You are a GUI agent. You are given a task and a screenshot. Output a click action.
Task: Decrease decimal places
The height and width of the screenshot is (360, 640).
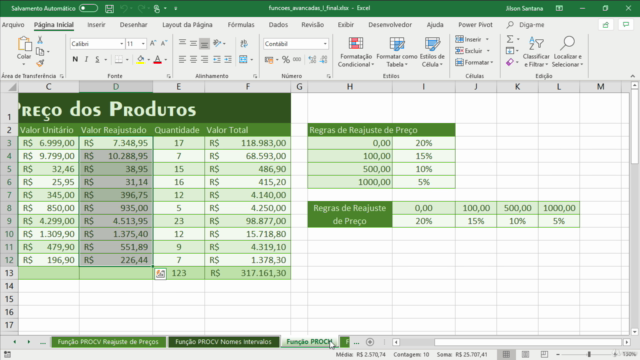tap(323, 60)
